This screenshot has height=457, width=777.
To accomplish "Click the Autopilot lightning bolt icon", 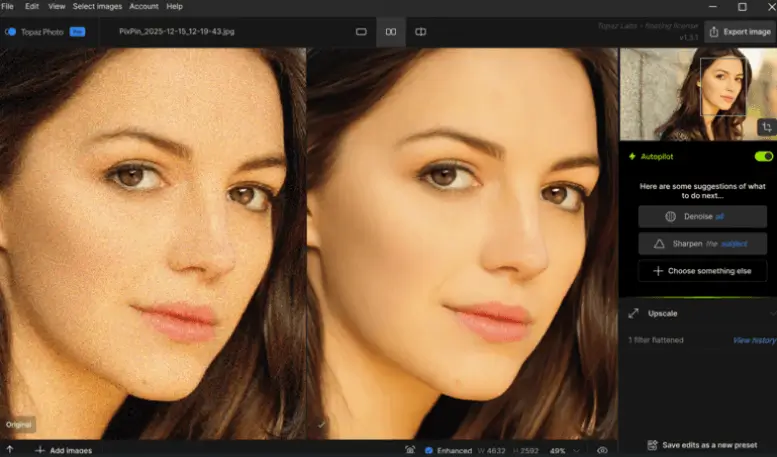I will click(x=632, y=157).
